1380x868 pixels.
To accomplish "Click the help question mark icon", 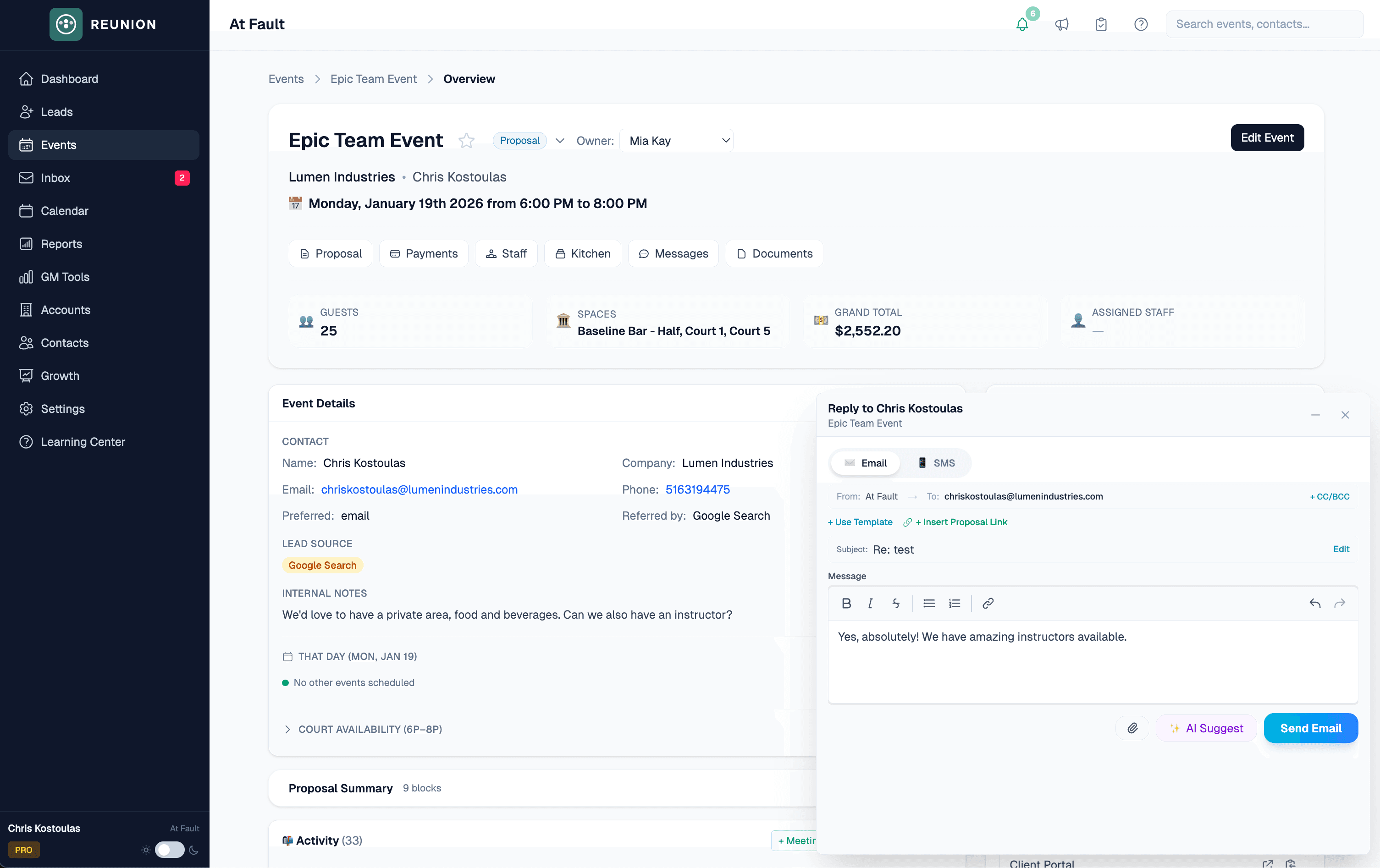I will coord(1141,25).
